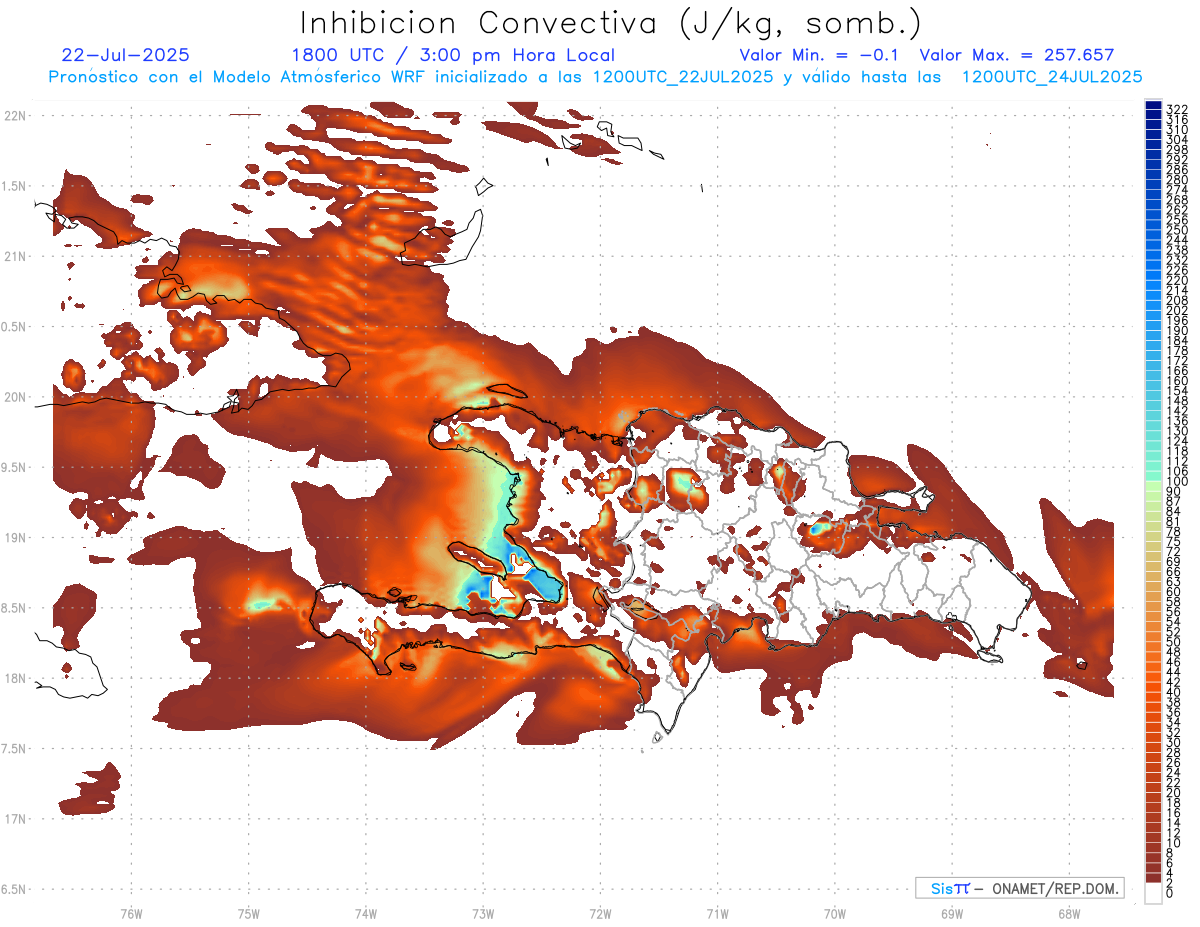Click the 17N latitude axis label

tap(16, 819)
